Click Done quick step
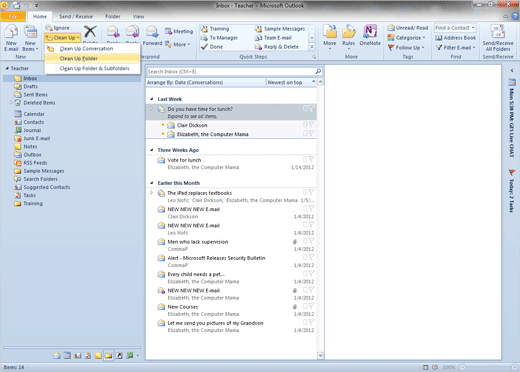This screenshot has width=520, height=372. coord(212,47)
